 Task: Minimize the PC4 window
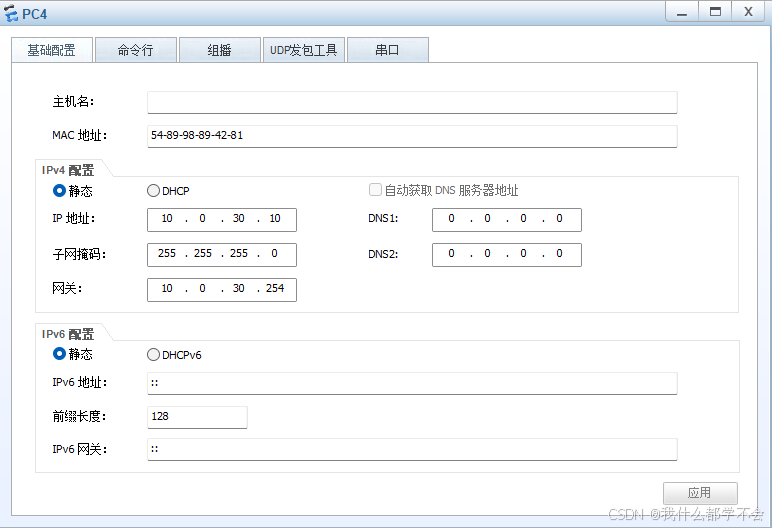tap(682, 12)
